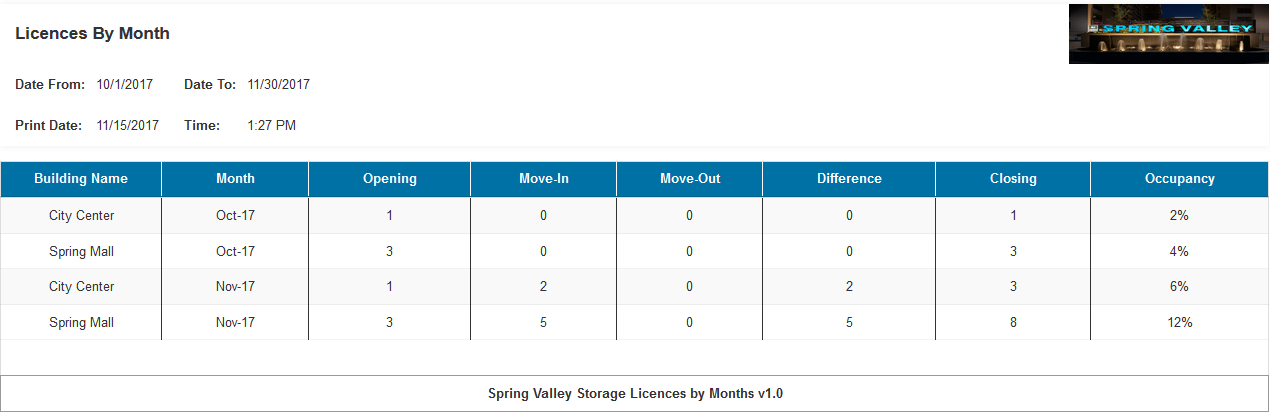Click the Month column header
Screen dimensions: 1270x414
[x=235, y=179]
